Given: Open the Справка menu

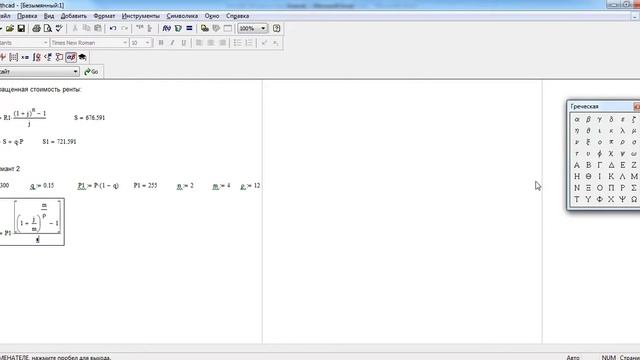Looking at the screenshot, I should click(238, 16).
